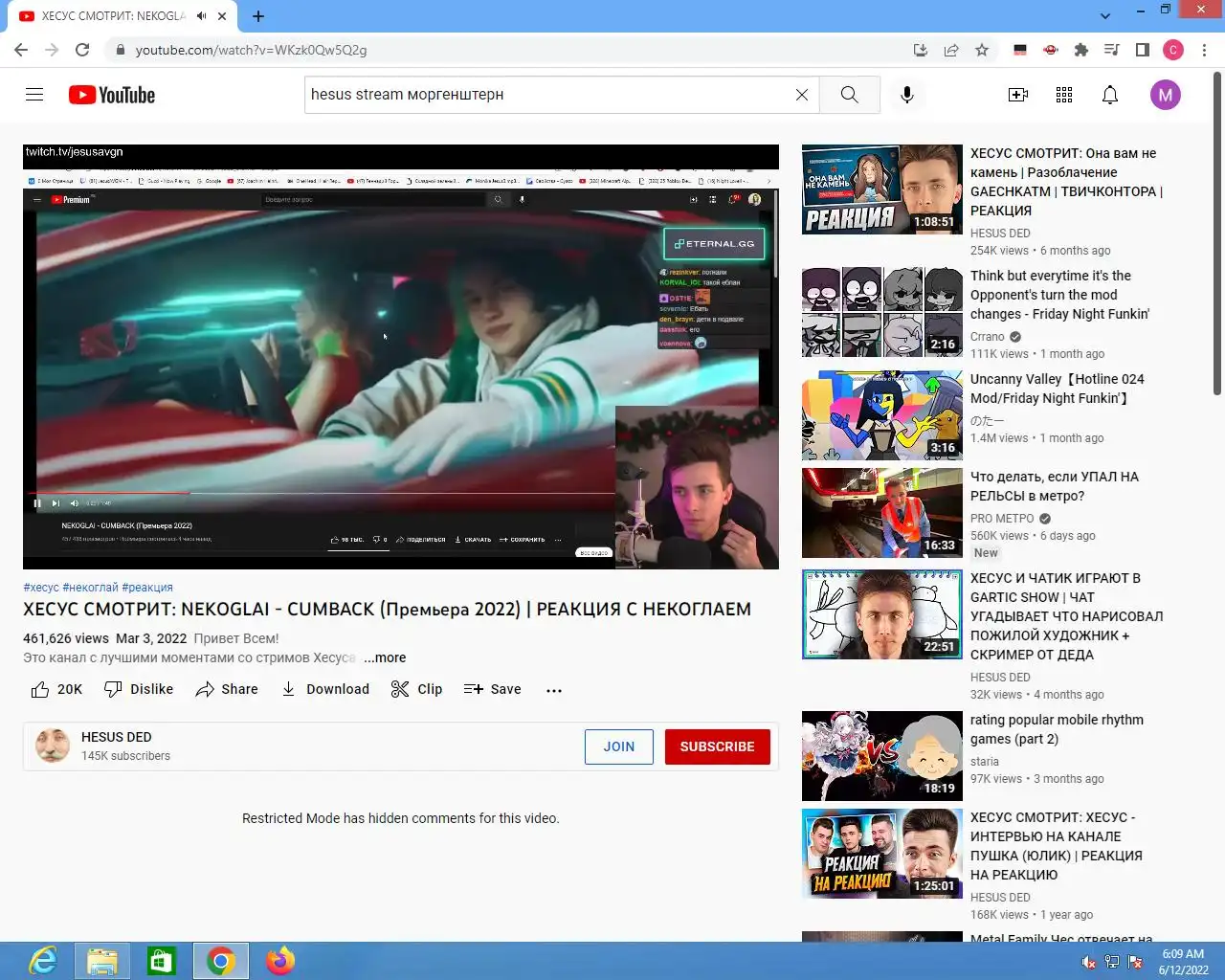The width and height of the screenshot is (1225, 980).
Task: Open the taskbar clock
Action: [1183, 961]
